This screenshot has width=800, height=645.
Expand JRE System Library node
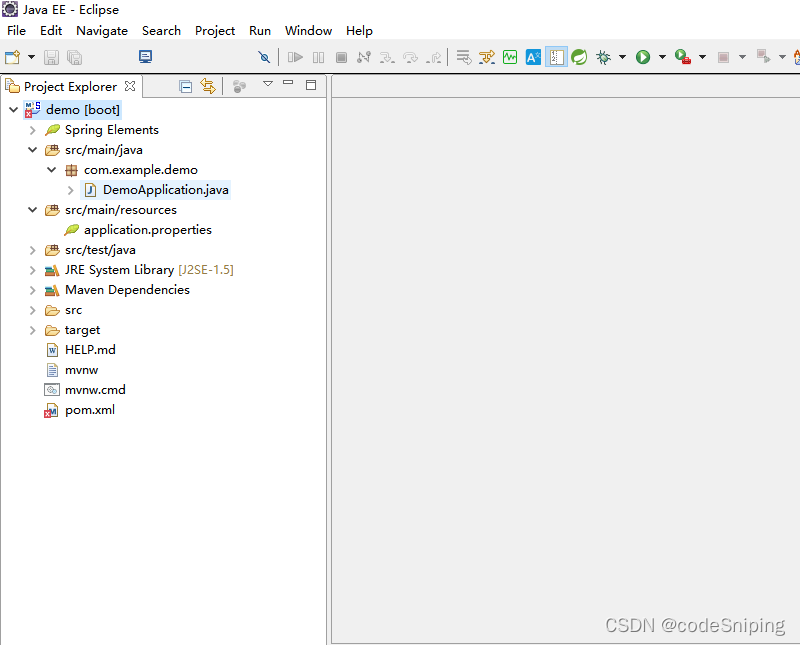[33, 270]
